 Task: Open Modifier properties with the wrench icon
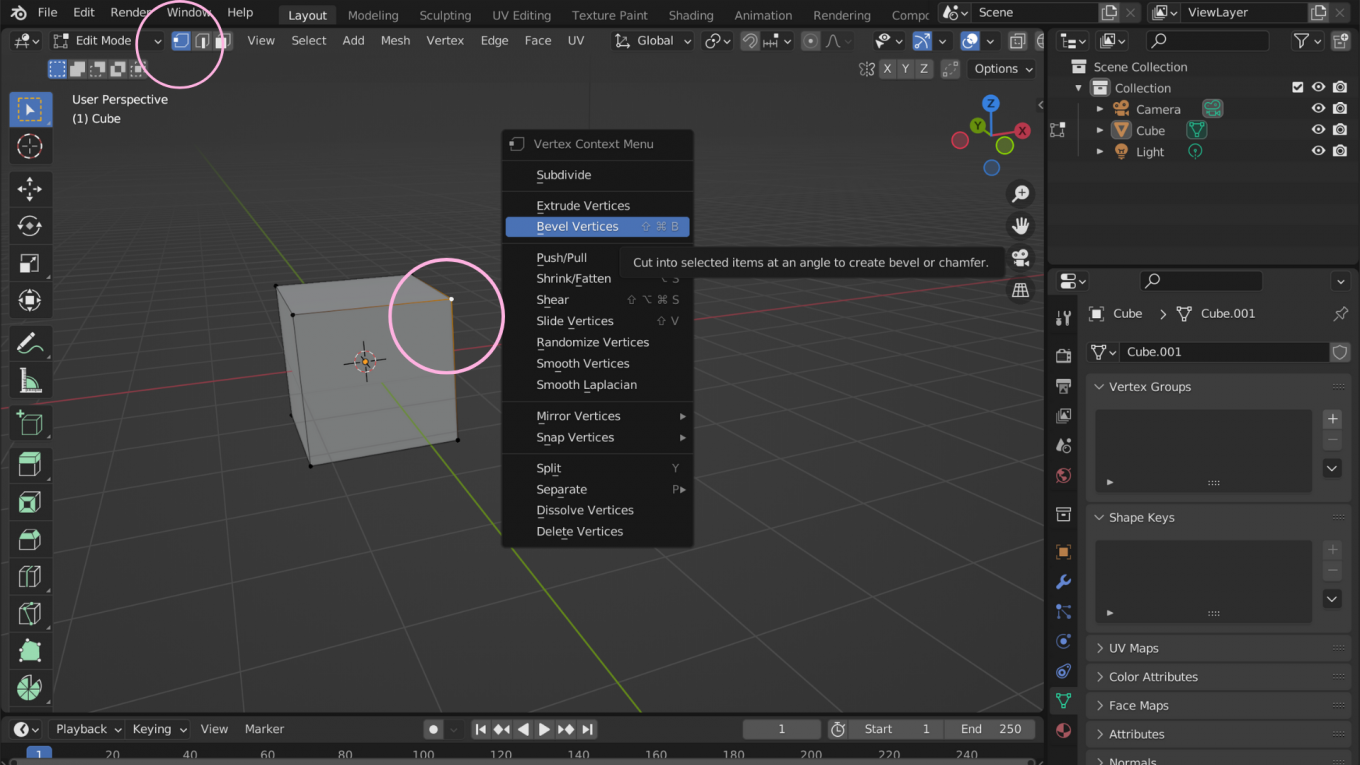[1063, 581]
